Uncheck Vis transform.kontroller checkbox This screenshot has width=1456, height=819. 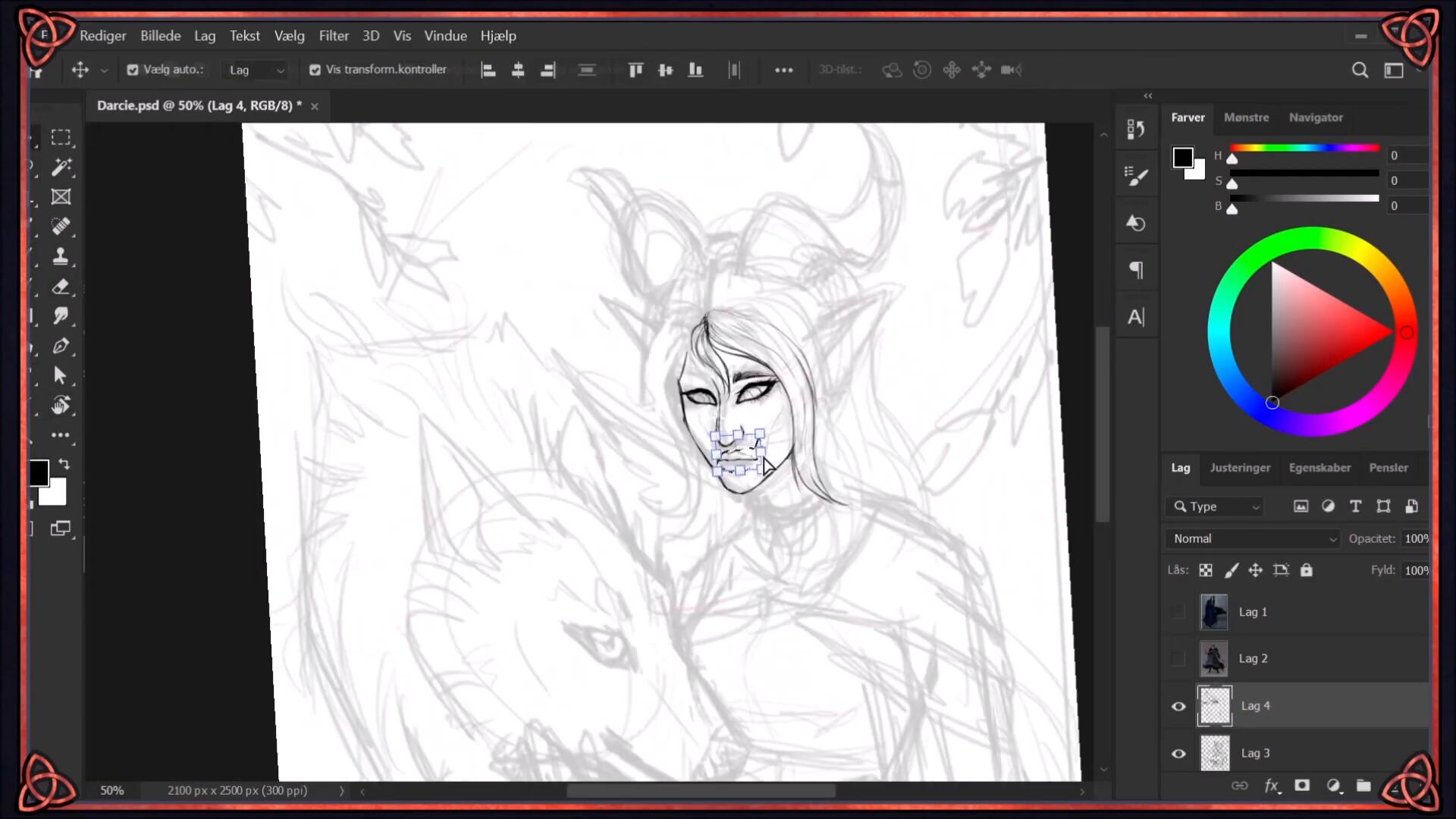pyautogui.click(x=315, y=70)
